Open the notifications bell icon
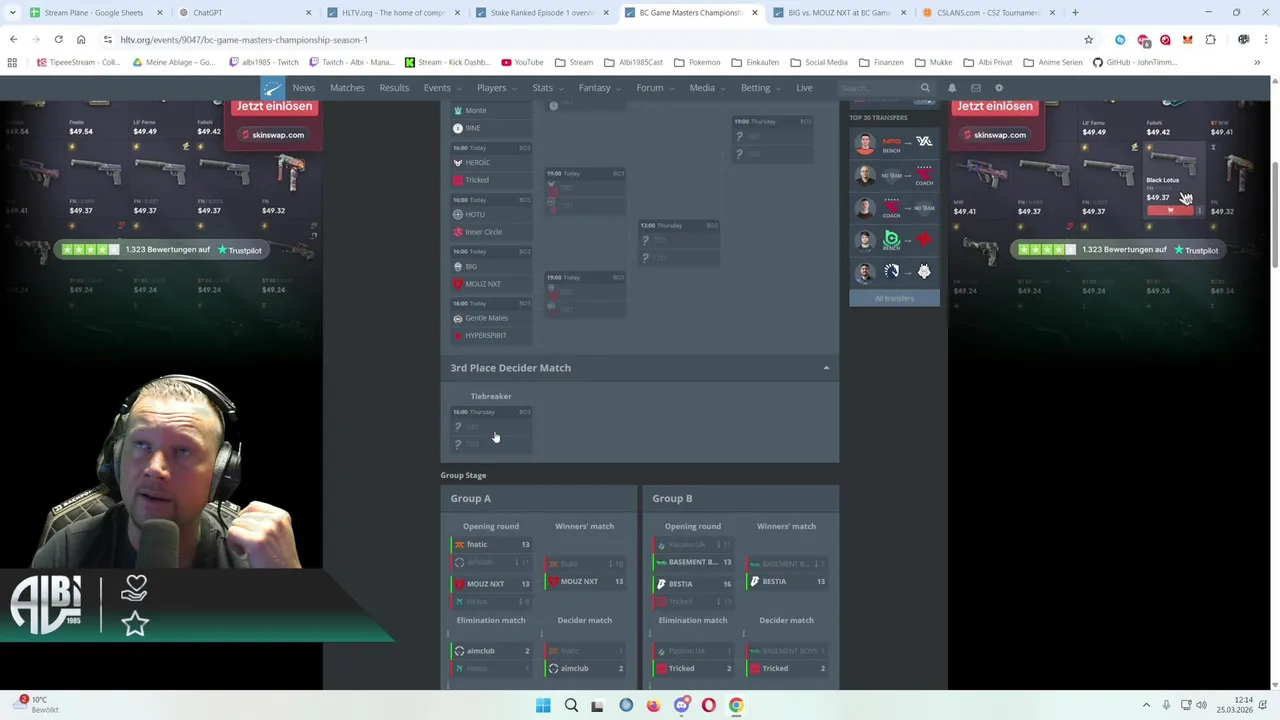Viewport: 1280px width, 720px height. (952, 88)
